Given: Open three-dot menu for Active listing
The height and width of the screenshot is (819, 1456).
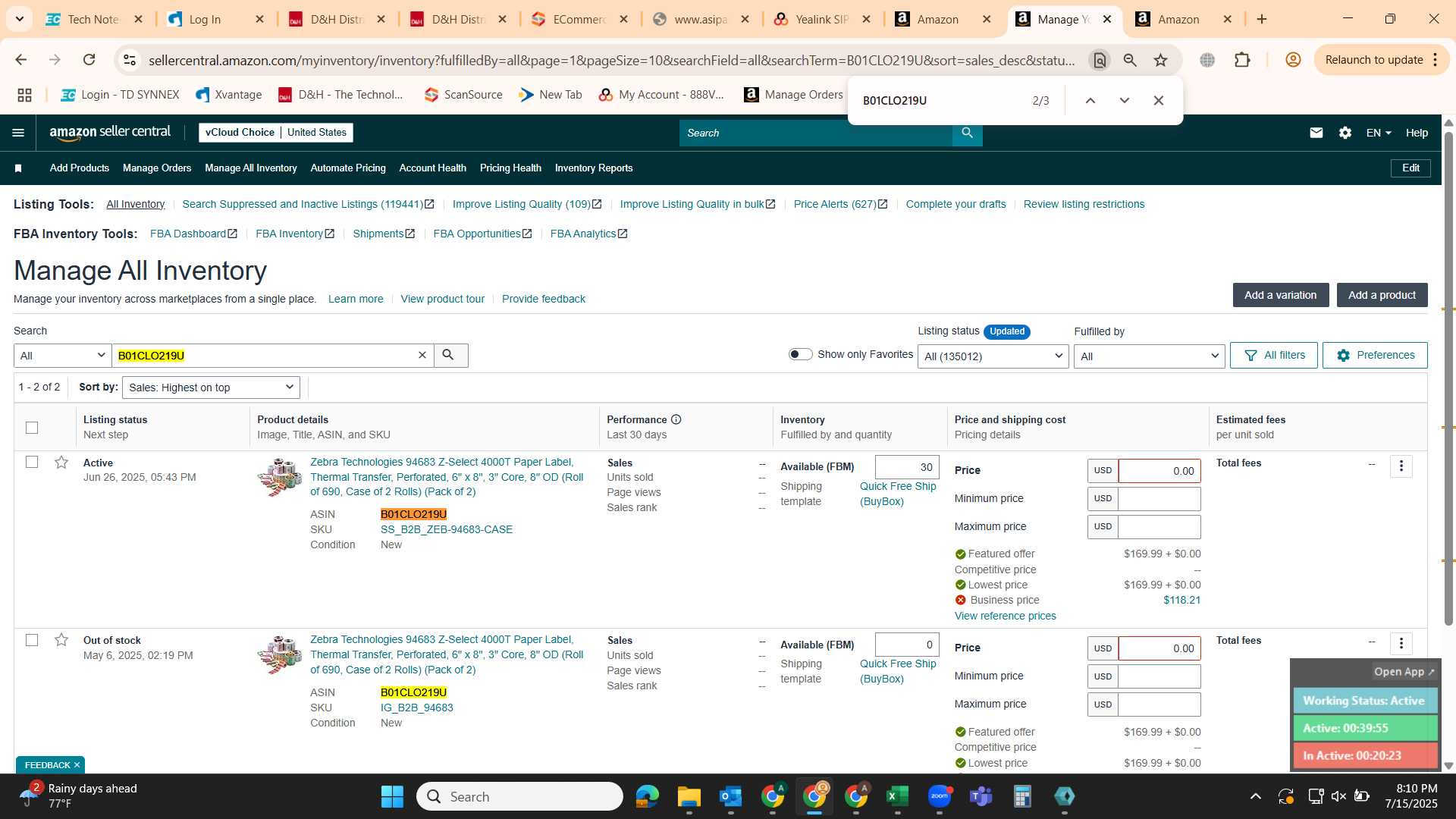Looking at the screenshot, I should click(1401, 466).
